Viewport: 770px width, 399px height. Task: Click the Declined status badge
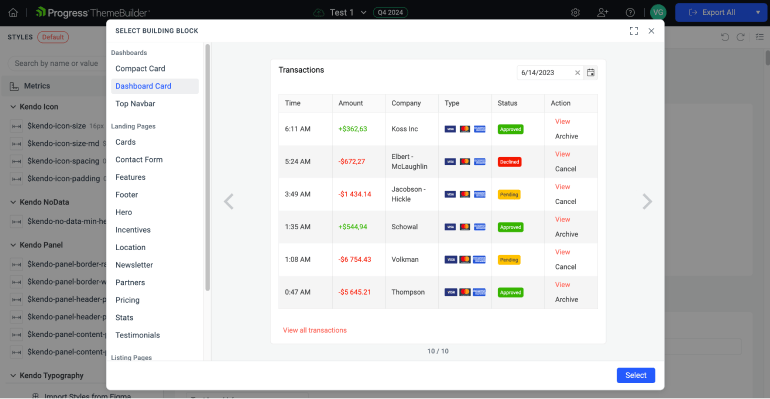(509, 162)
